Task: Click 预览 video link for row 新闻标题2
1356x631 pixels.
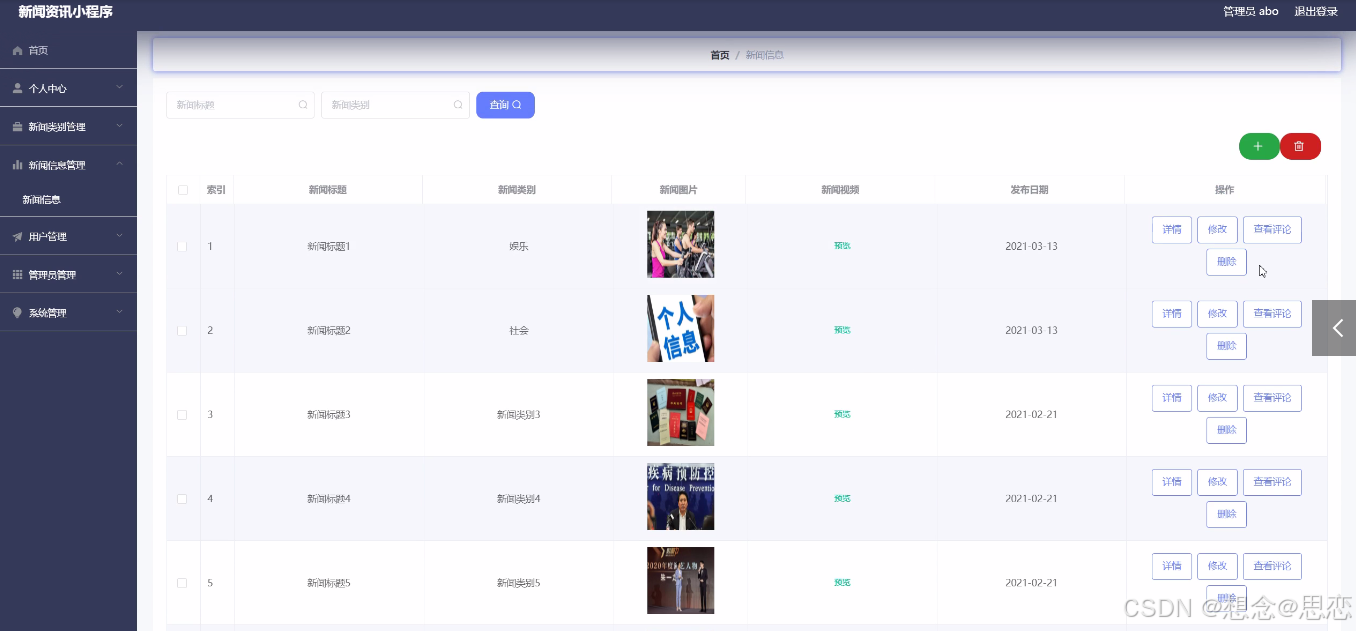Action: (842, 330)
